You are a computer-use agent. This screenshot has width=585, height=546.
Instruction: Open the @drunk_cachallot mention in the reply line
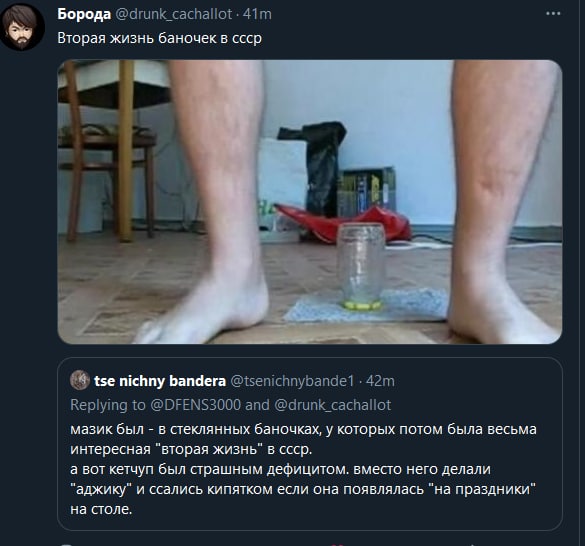[x=332, y=405]
